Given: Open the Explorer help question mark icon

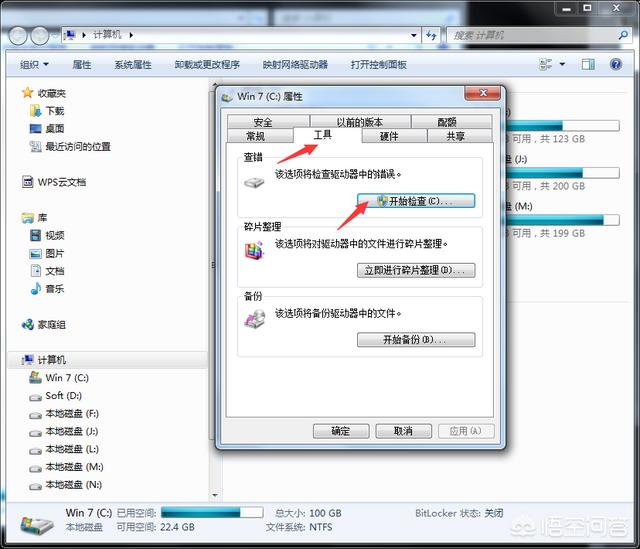Looking at the screenshot, I should click(x=616, y=64).
